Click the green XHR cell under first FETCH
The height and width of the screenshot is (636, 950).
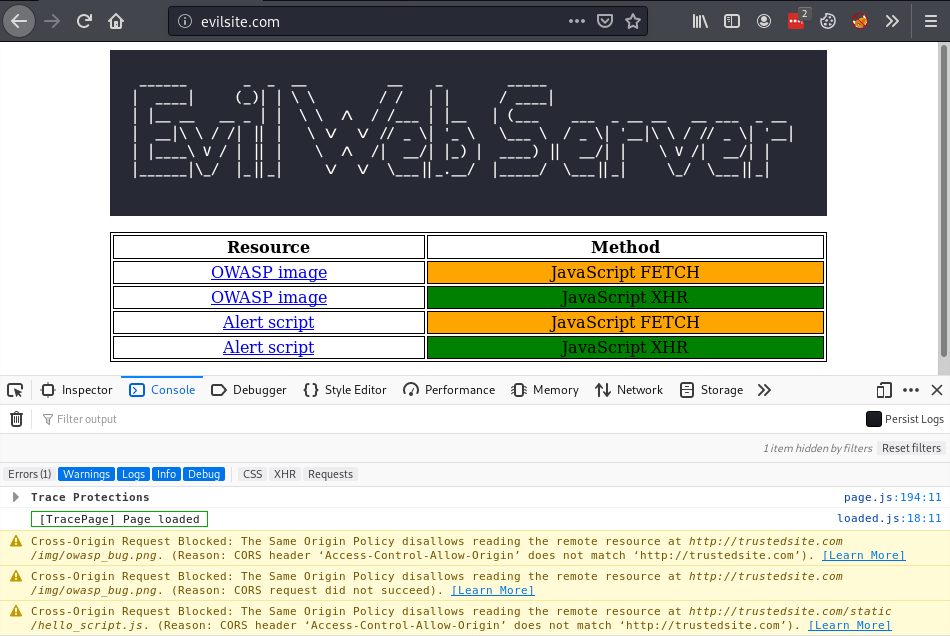tap(625, 297)
